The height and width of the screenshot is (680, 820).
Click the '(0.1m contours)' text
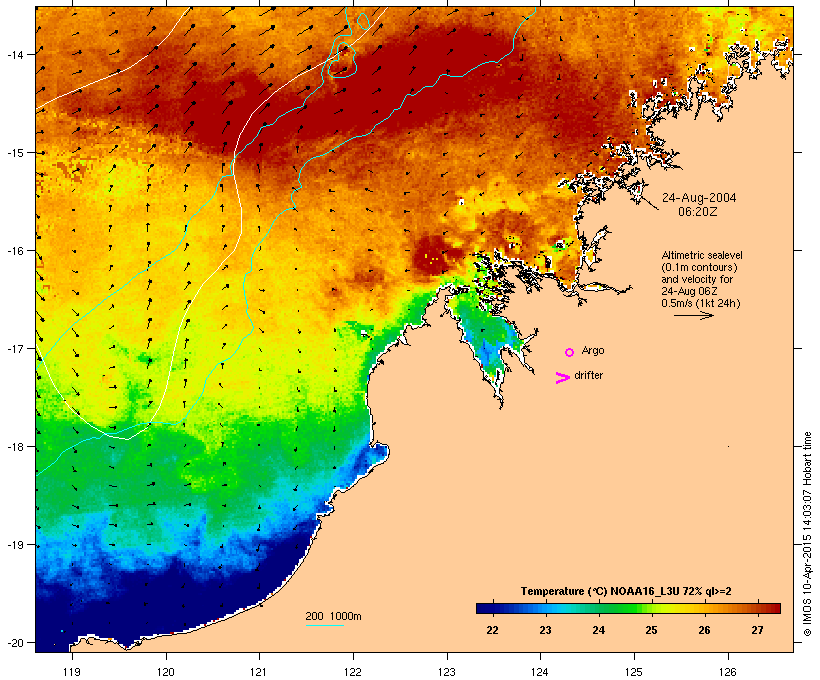[x=700, y=267]
